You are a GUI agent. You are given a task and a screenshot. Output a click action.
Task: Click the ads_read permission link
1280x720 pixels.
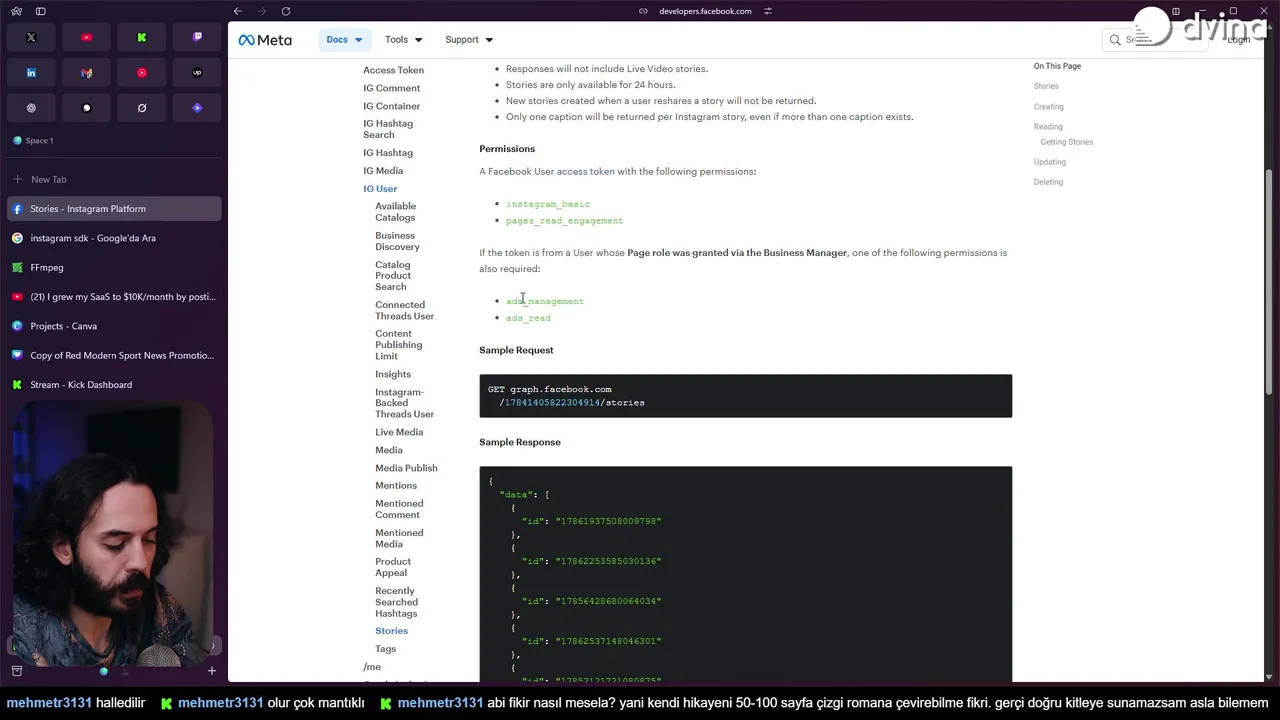[528, 318]
